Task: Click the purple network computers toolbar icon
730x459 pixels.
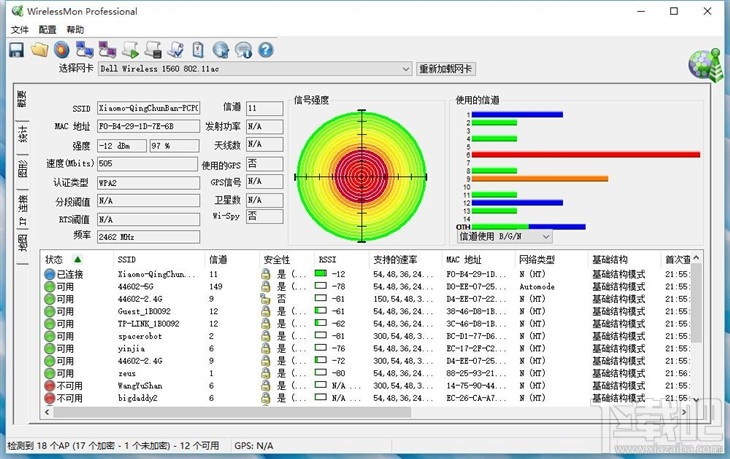Action: coord(108,50)
